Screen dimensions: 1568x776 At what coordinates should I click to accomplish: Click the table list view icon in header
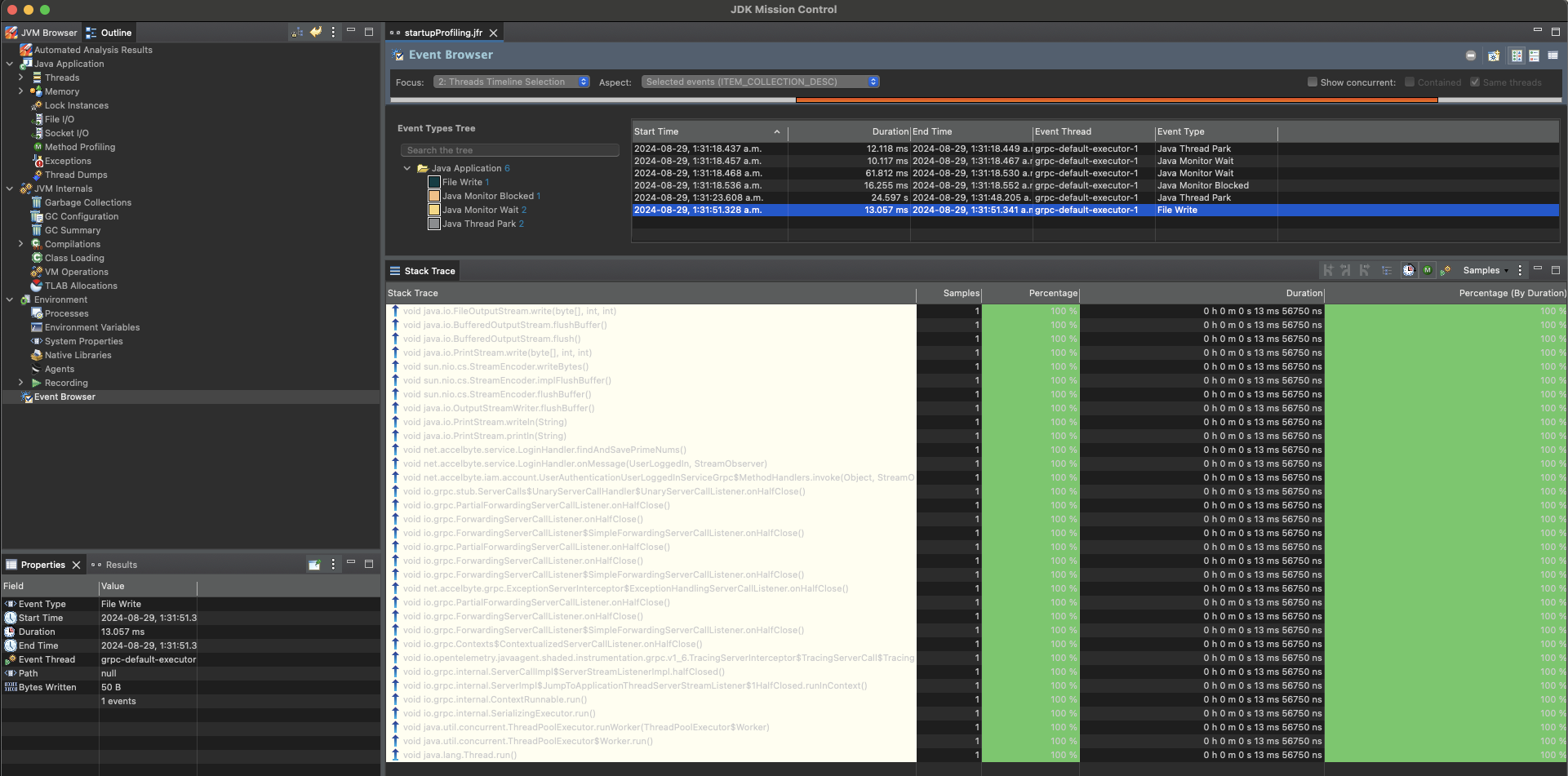click(1552, 55)
